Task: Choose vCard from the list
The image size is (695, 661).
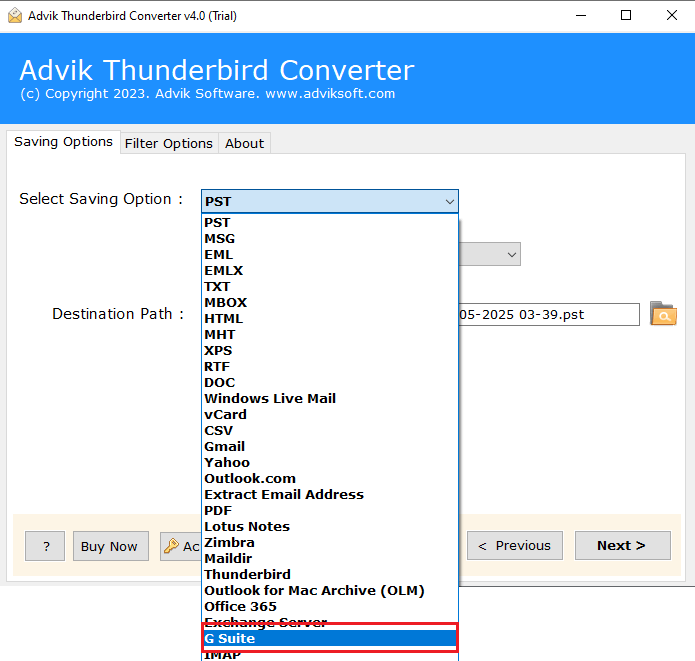Action: click(x=330, y=415)
